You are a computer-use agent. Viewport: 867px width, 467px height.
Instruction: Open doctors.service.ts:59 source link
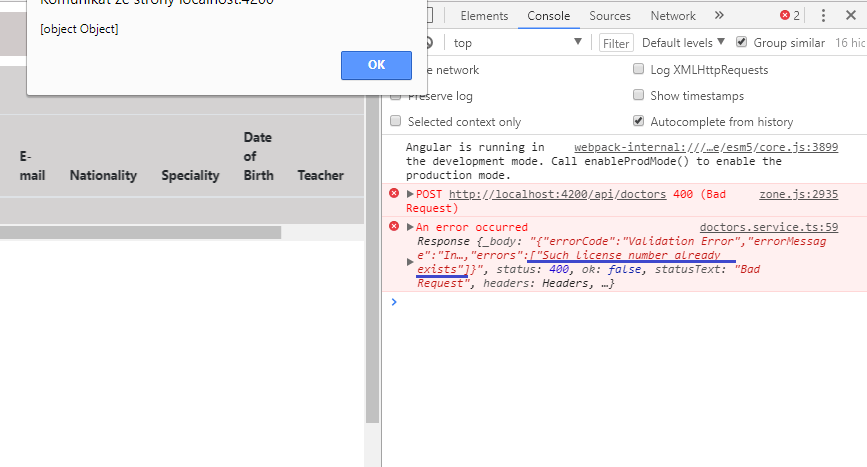pyautogui.click(x=769, y=227)
